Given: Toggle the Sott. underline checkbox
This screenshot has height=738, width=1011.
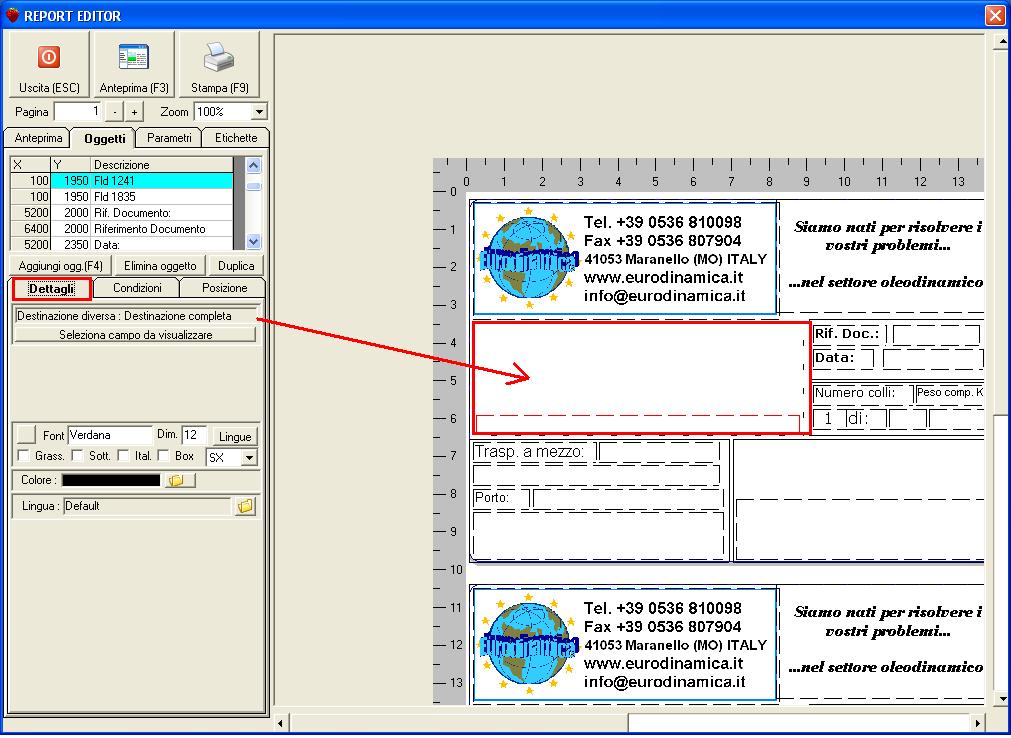Looking at the screenshot, I should tap(77, 456).
